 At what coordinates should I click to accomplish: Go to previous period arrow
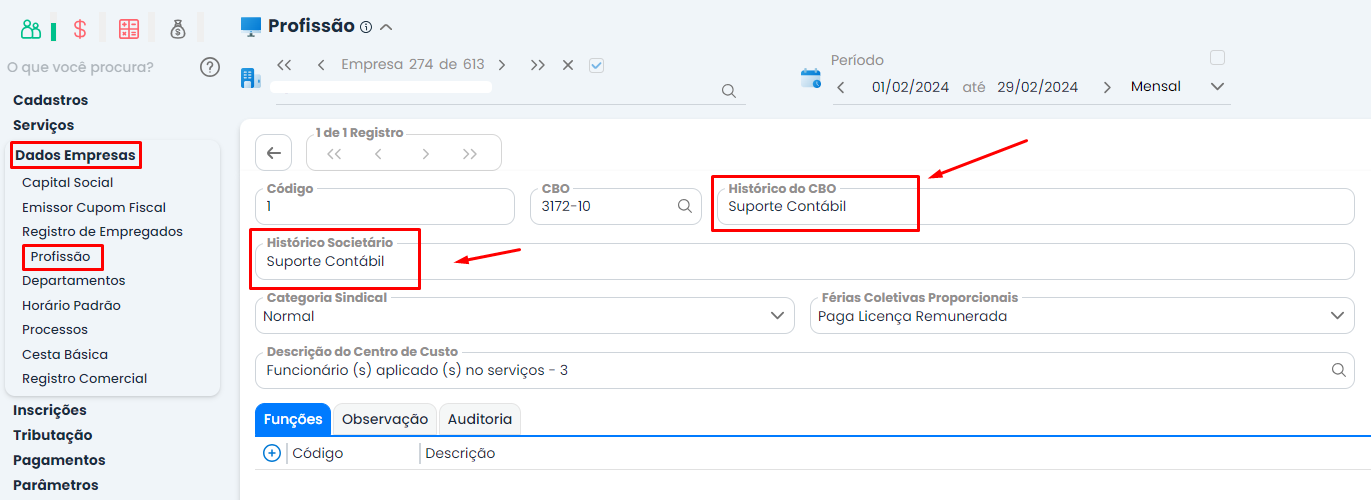(x=841, y=87)
